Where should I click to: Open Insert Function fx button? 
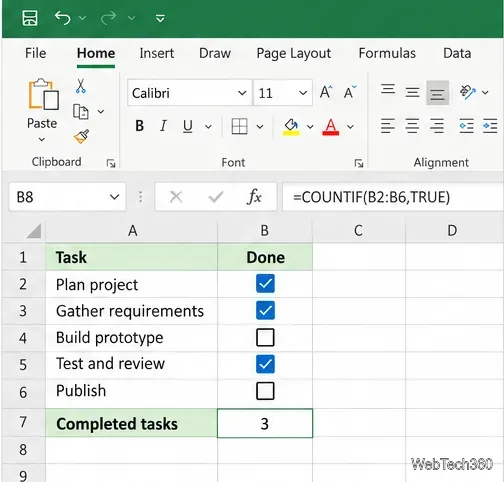pos(254,197)
